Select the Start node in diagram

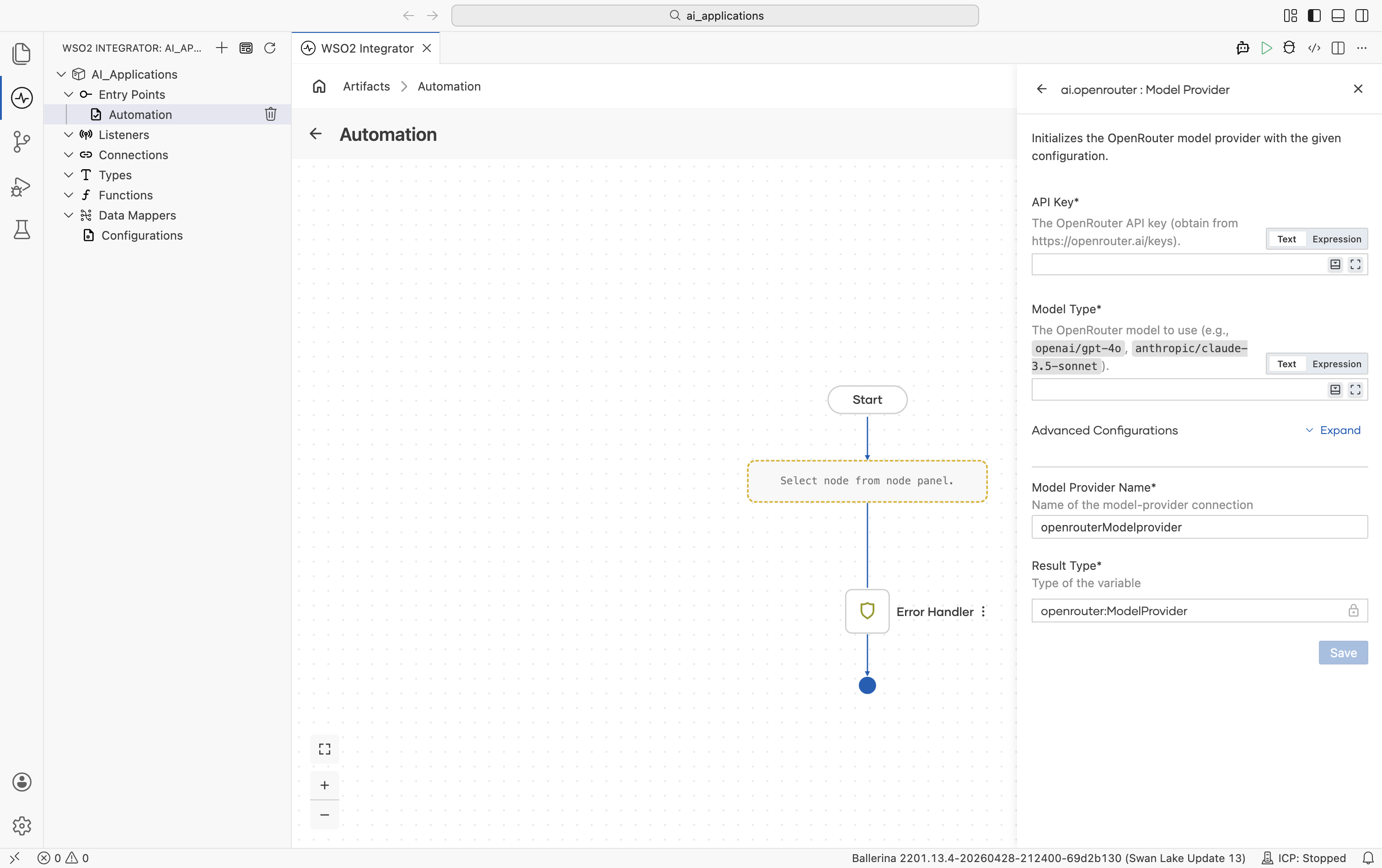[867, 400]
